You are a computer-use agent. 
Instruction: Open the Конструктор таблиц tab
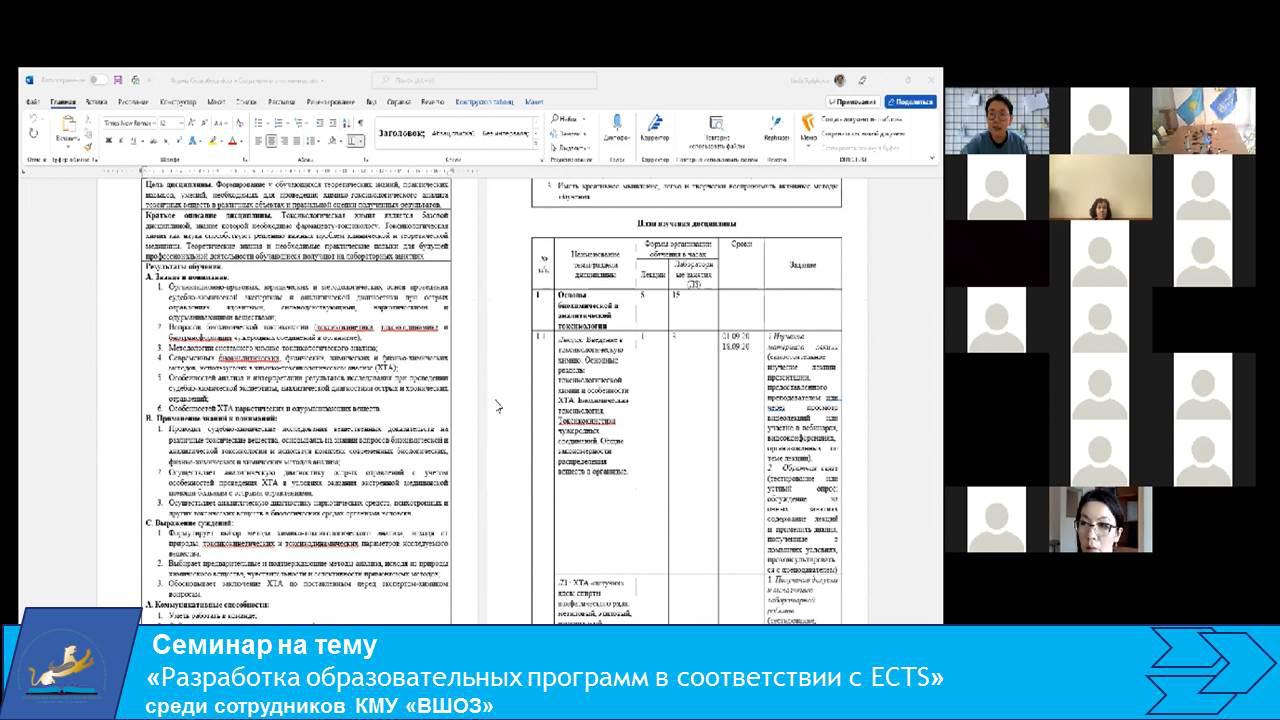(487, 102)
